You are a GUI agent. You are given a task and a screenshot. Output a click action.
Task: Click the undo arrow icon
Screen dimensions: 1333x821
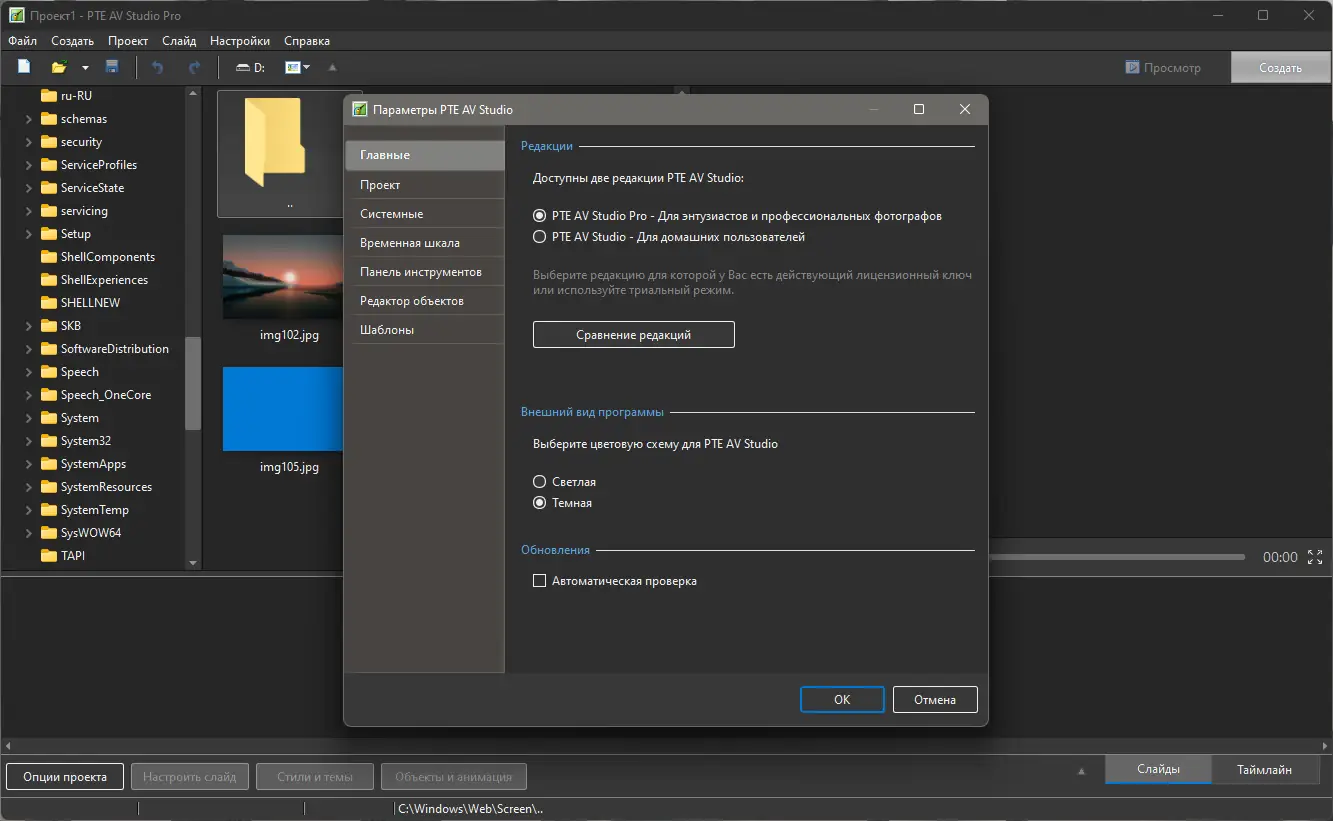pyautogui.click(x=157, y=67)
